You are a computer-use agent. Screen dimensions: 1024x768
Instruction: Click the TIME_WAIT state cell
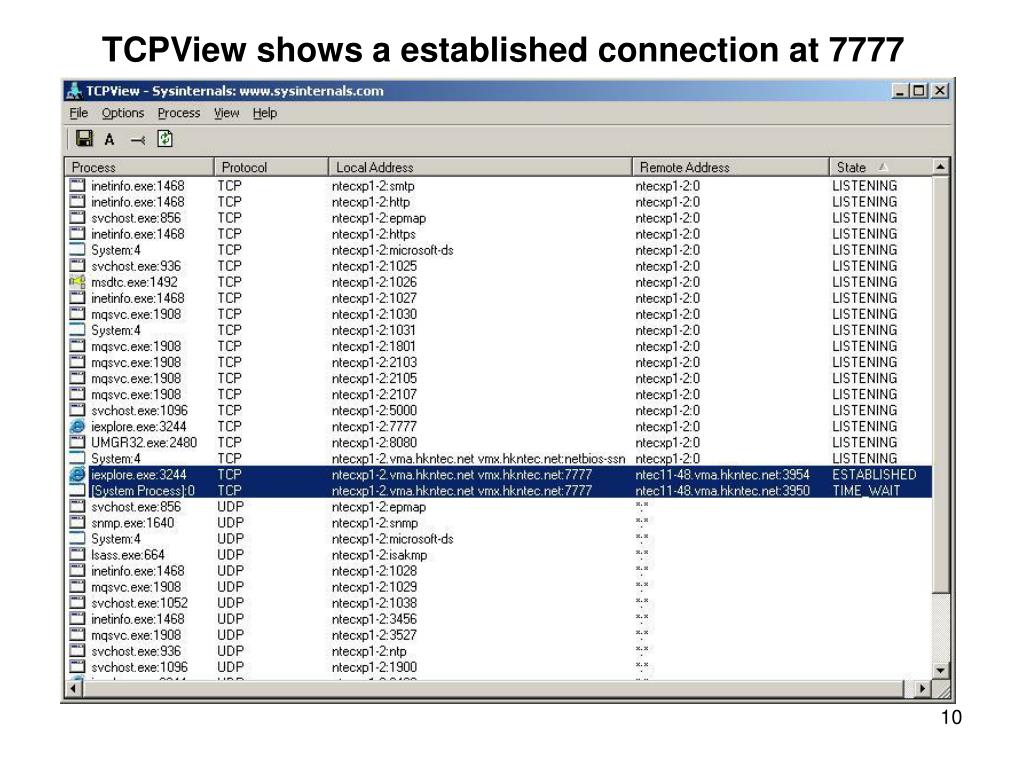click(x=866, y=490)
